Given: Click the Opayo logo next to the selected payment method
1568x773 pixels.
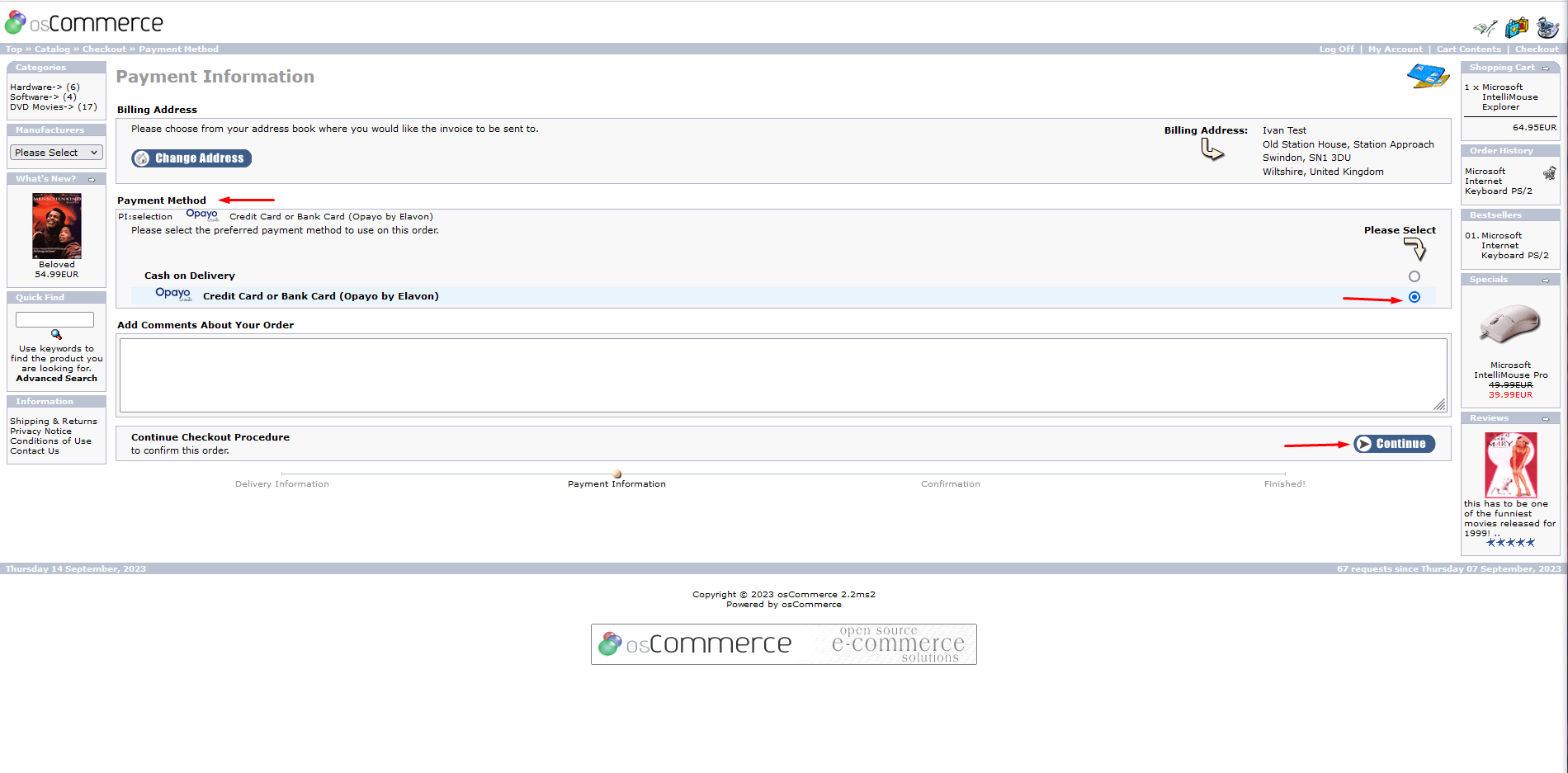Looking at the screenshot, I should pyautogui.click(x=172, y=295).
